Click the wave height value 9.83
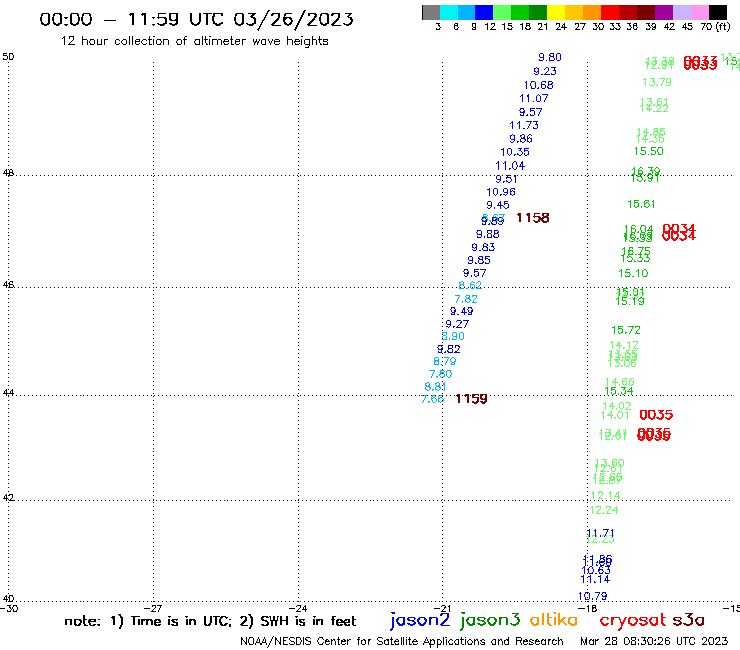Screen dimensions: 740x650 (483, 247)
